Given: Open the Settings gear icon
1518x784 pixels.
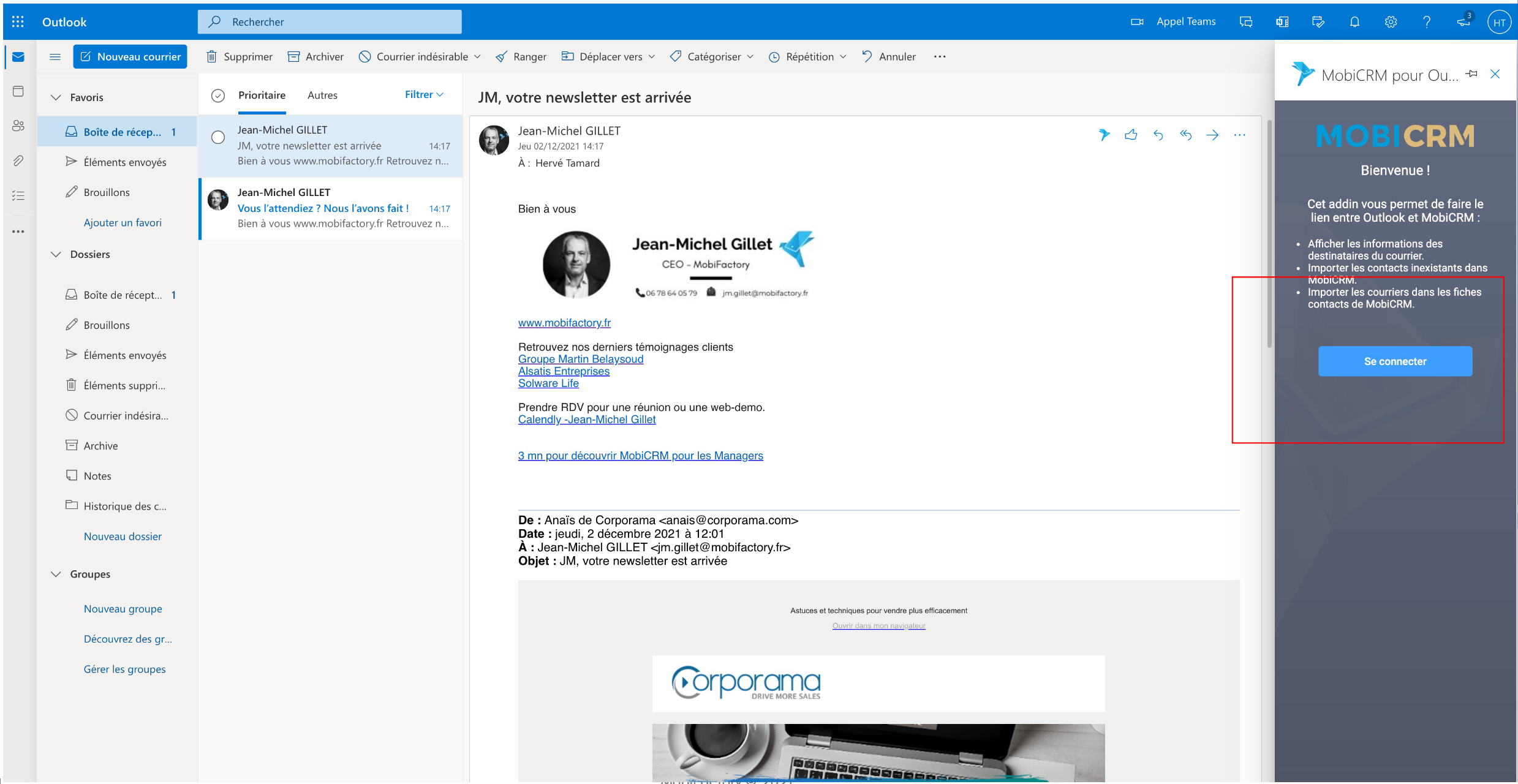Looking at the screenshot, I should pyautogui.click(x=1391, y=22).
